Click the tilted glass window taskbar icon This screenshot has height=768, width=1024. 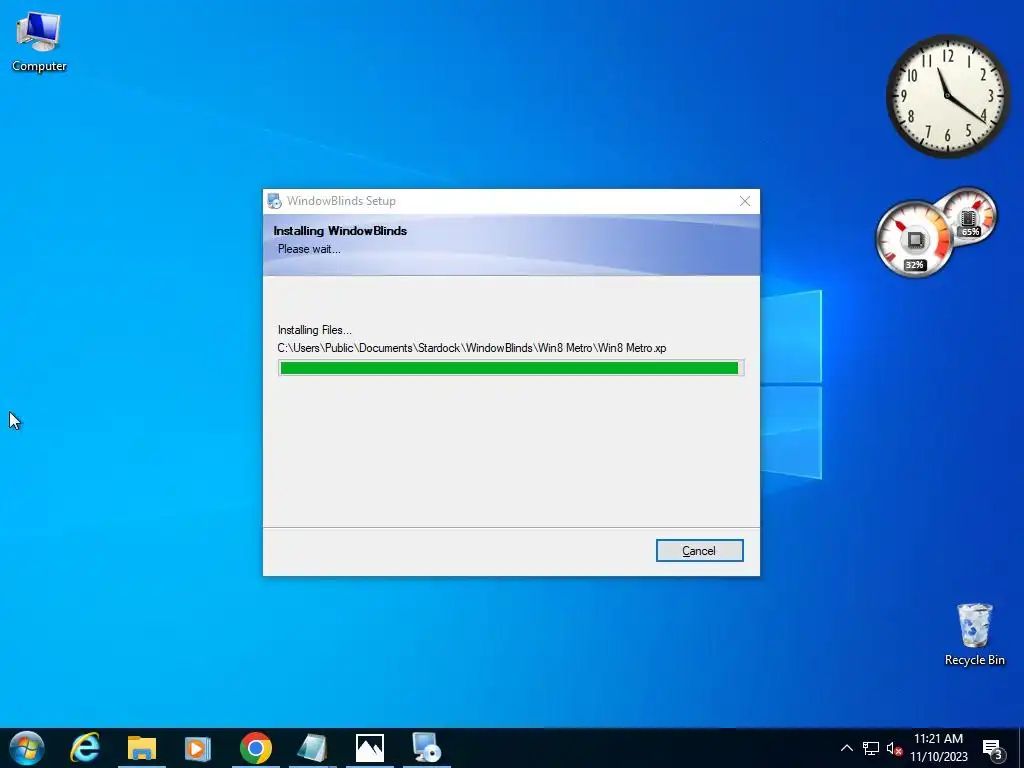312,748
